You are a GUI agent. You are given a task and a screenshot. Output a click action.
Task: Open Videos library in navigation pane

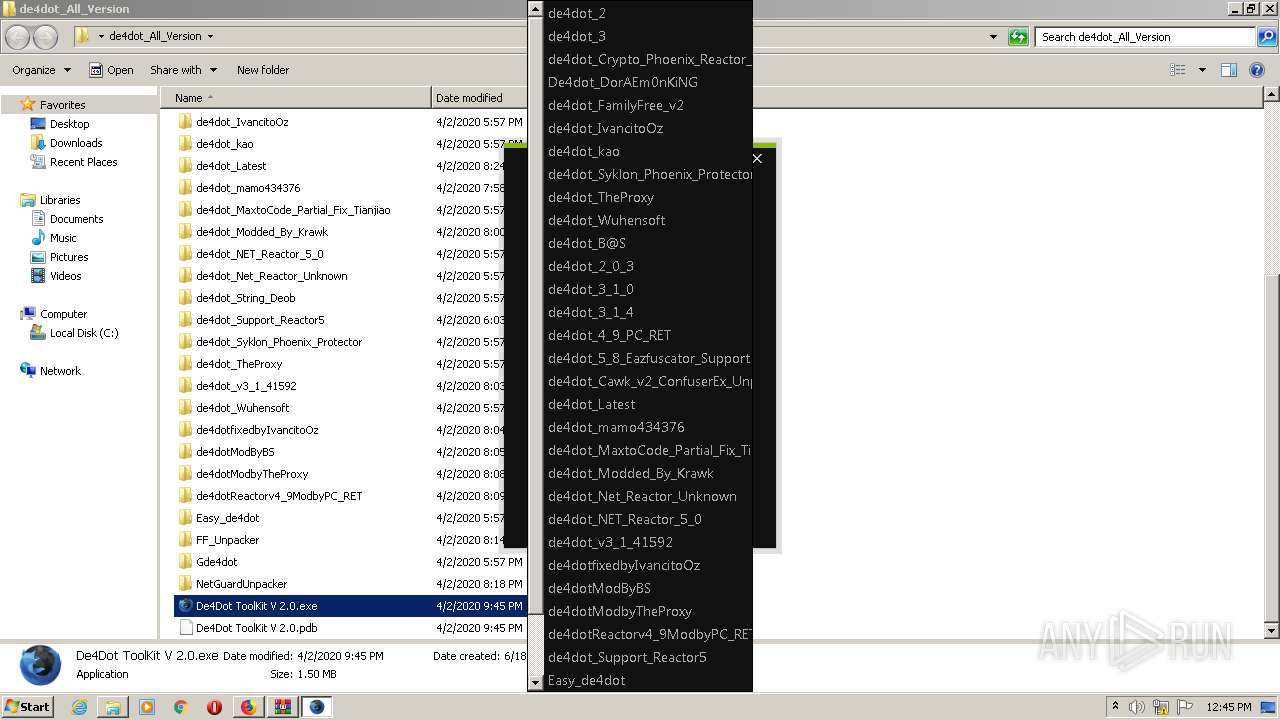tap(65, 276)
